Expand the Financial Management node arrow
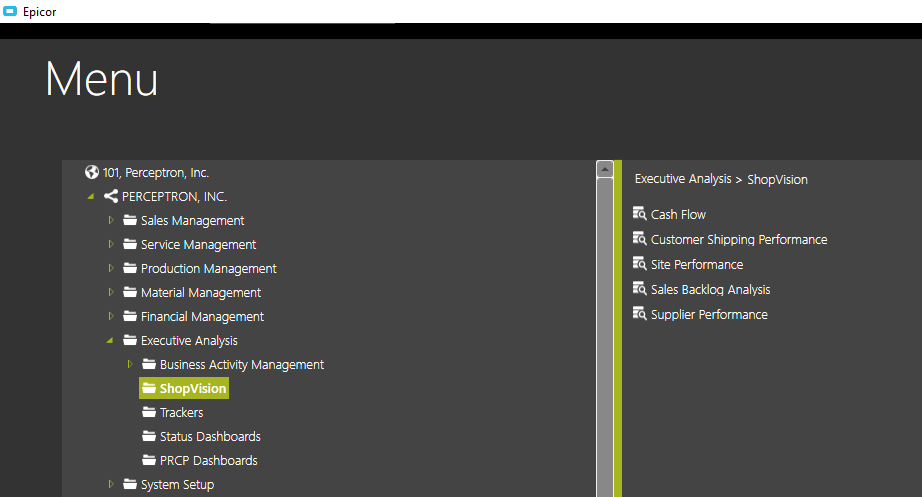The image size is (922, 497). coord(111,316)
